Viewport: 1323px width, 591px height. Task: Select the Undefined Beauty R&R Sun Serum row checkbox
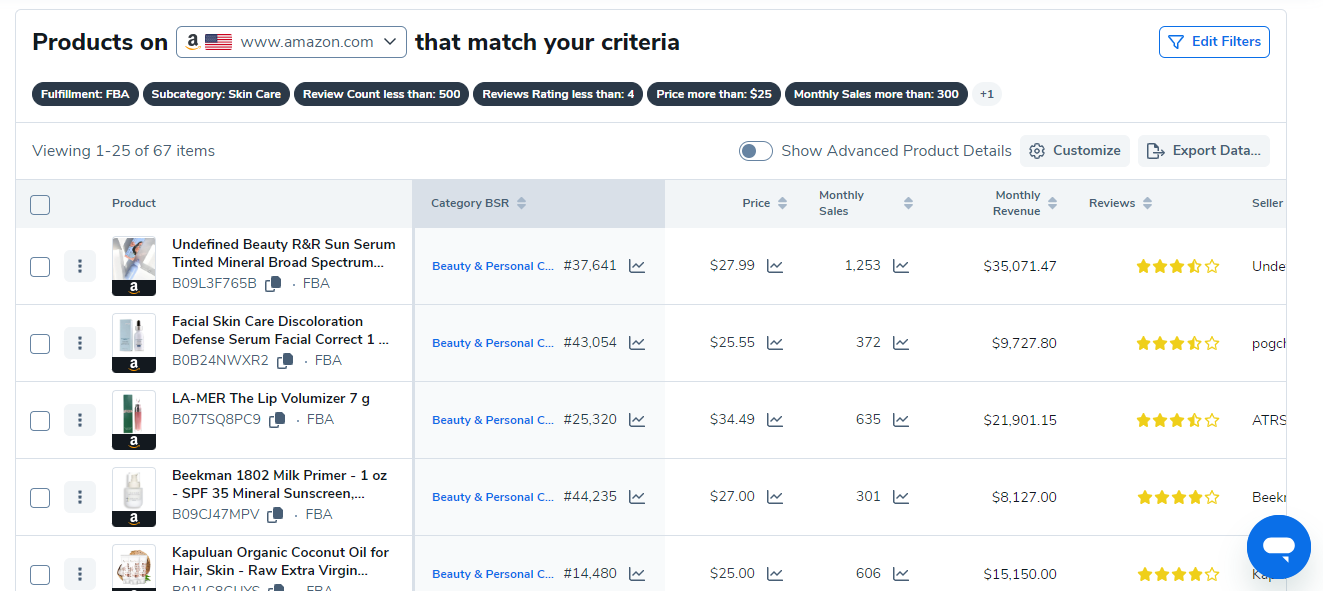[x=40, y=267]
